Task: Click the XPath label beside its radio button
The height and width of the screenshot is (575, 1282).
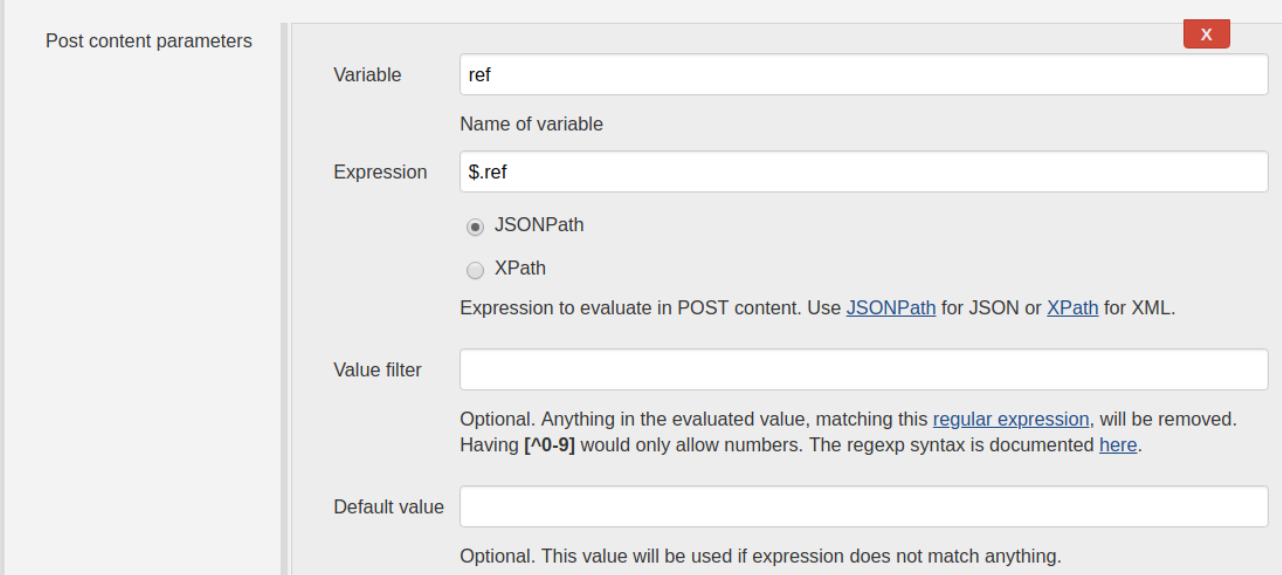Action: 520,268
